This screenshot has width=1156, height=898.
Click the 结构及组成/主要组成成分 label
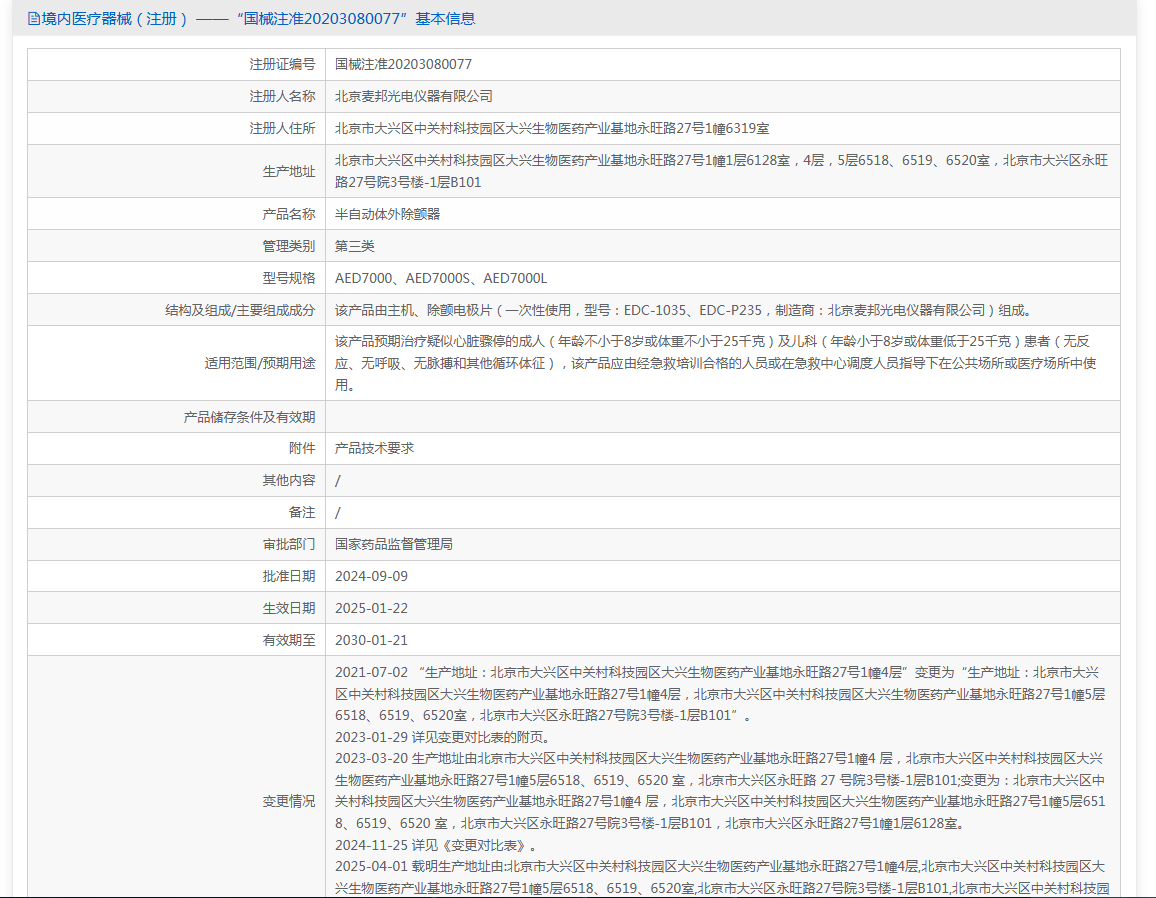240,310
